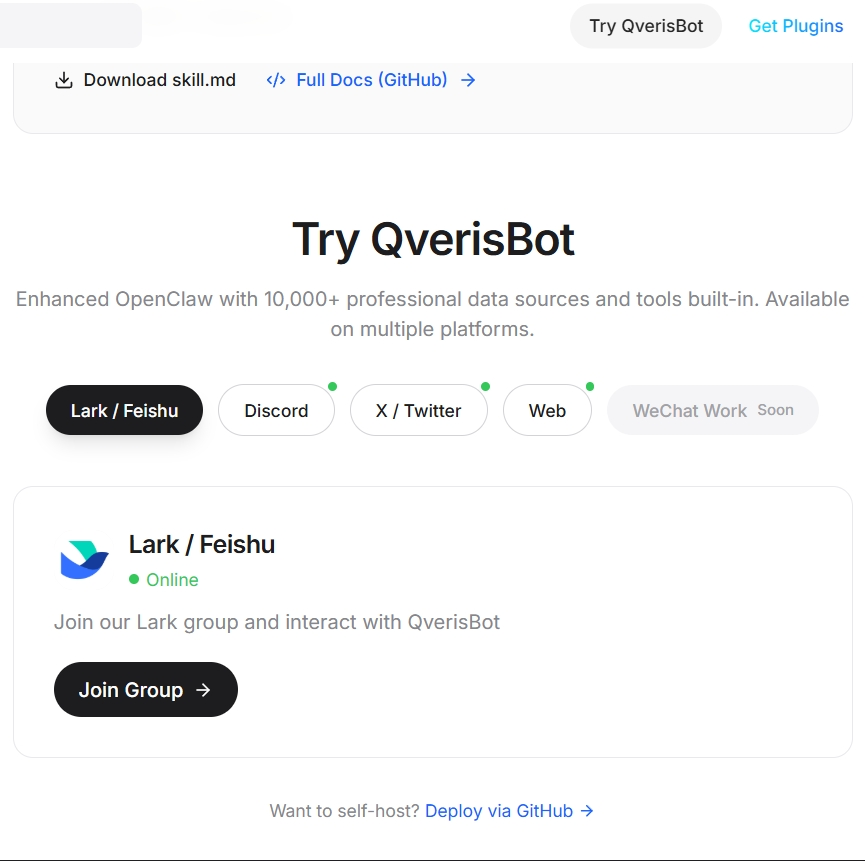Open Full Docs (GitHub) link
Image resolution: width=865 pixels, height=861 pixels.
click(371, 80)
